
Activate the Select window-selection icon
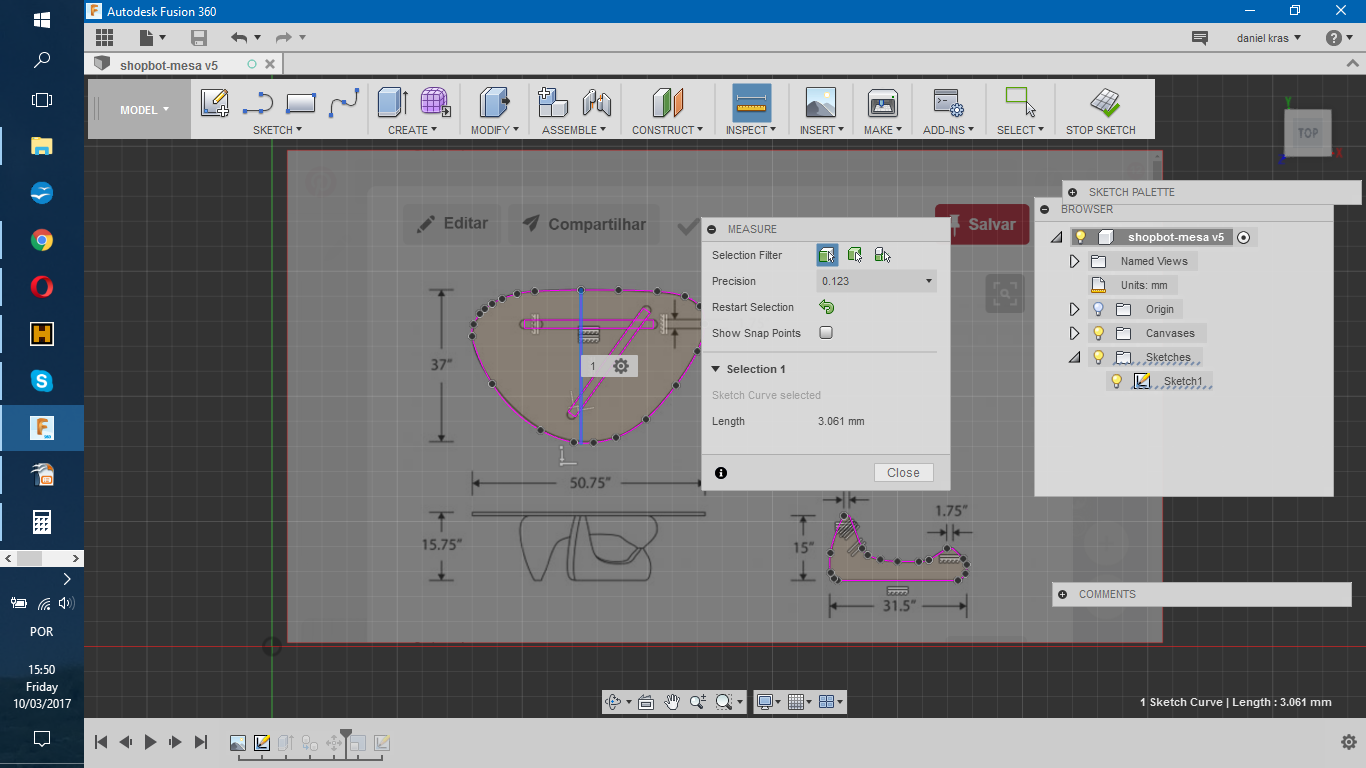(x=1020, y=102)
